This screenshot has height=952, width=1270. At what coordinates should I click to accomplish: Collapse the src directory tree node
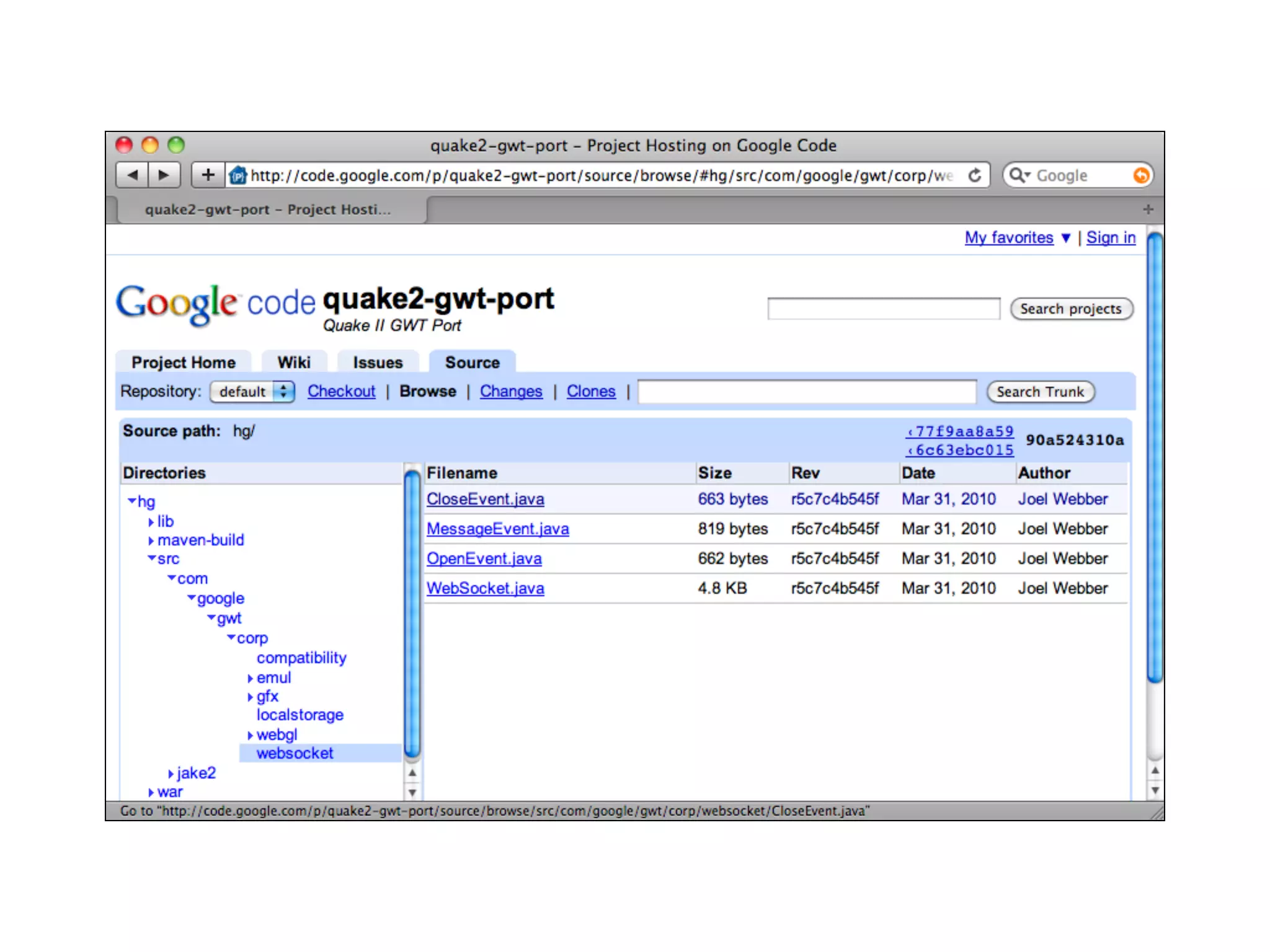point(151,558)
